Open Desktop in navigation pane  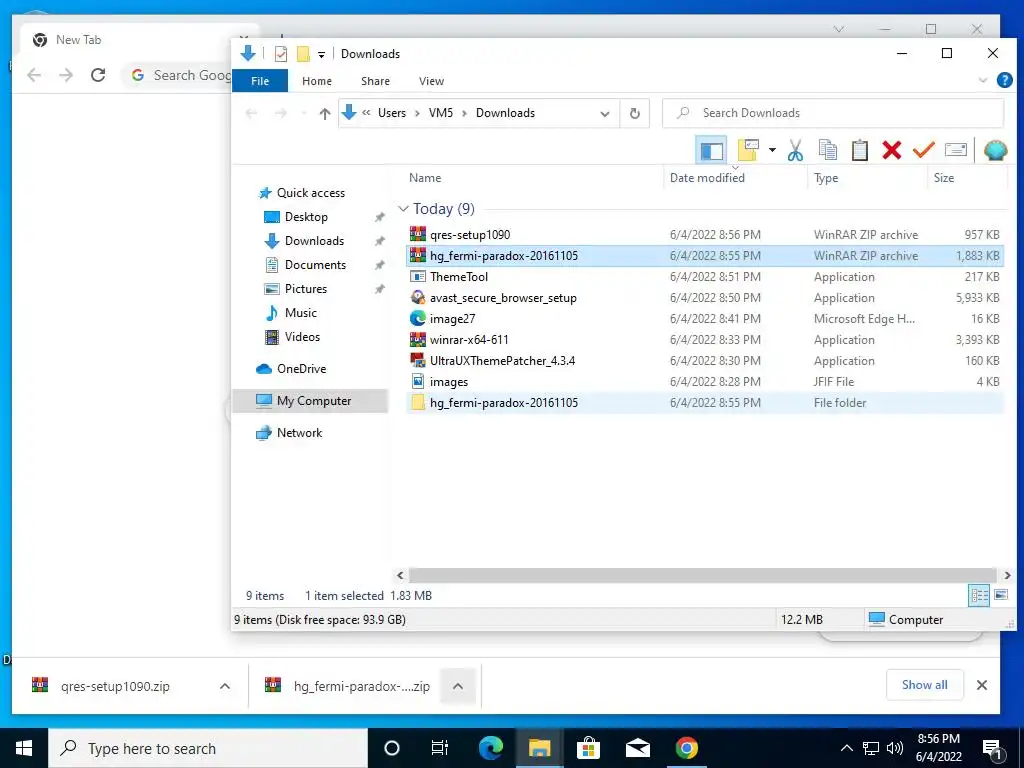[306, 217]
